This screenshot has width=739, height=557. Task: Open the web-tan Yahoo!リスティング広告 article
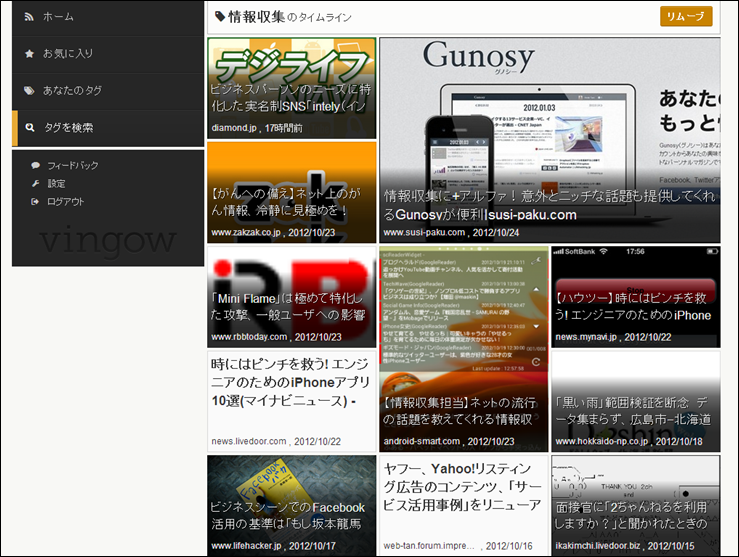click(x=464, y=506)
